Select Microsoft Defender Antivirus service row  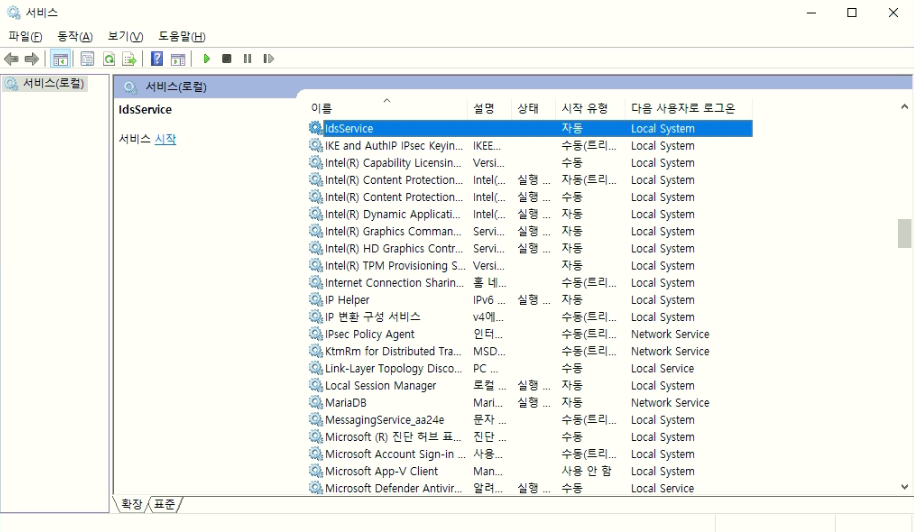point(393,488)
